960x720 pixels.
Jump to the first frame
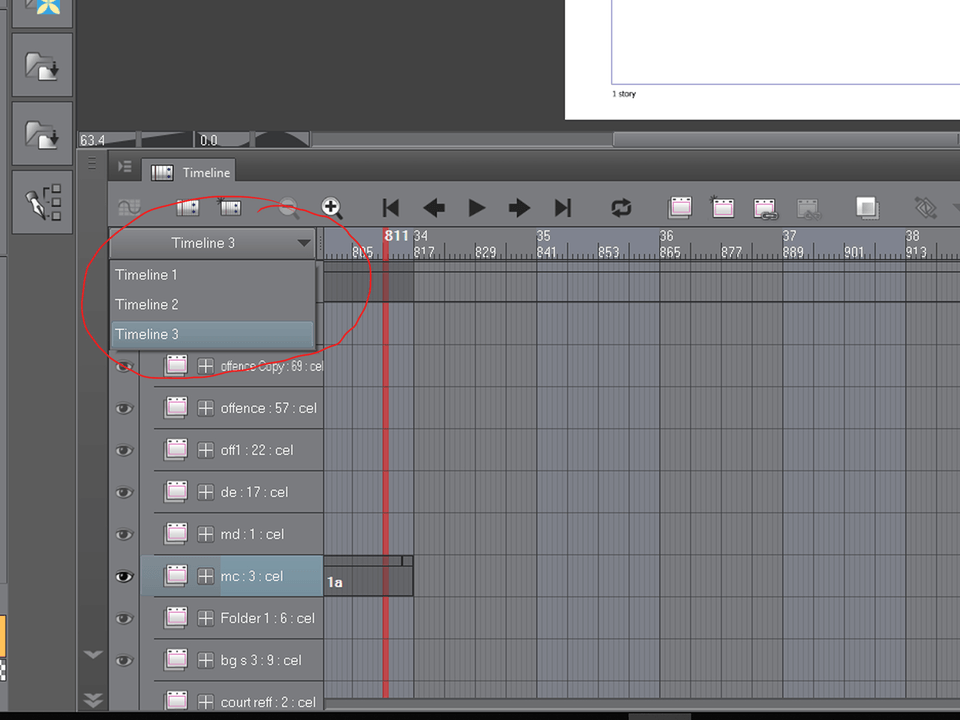(391, 208)
